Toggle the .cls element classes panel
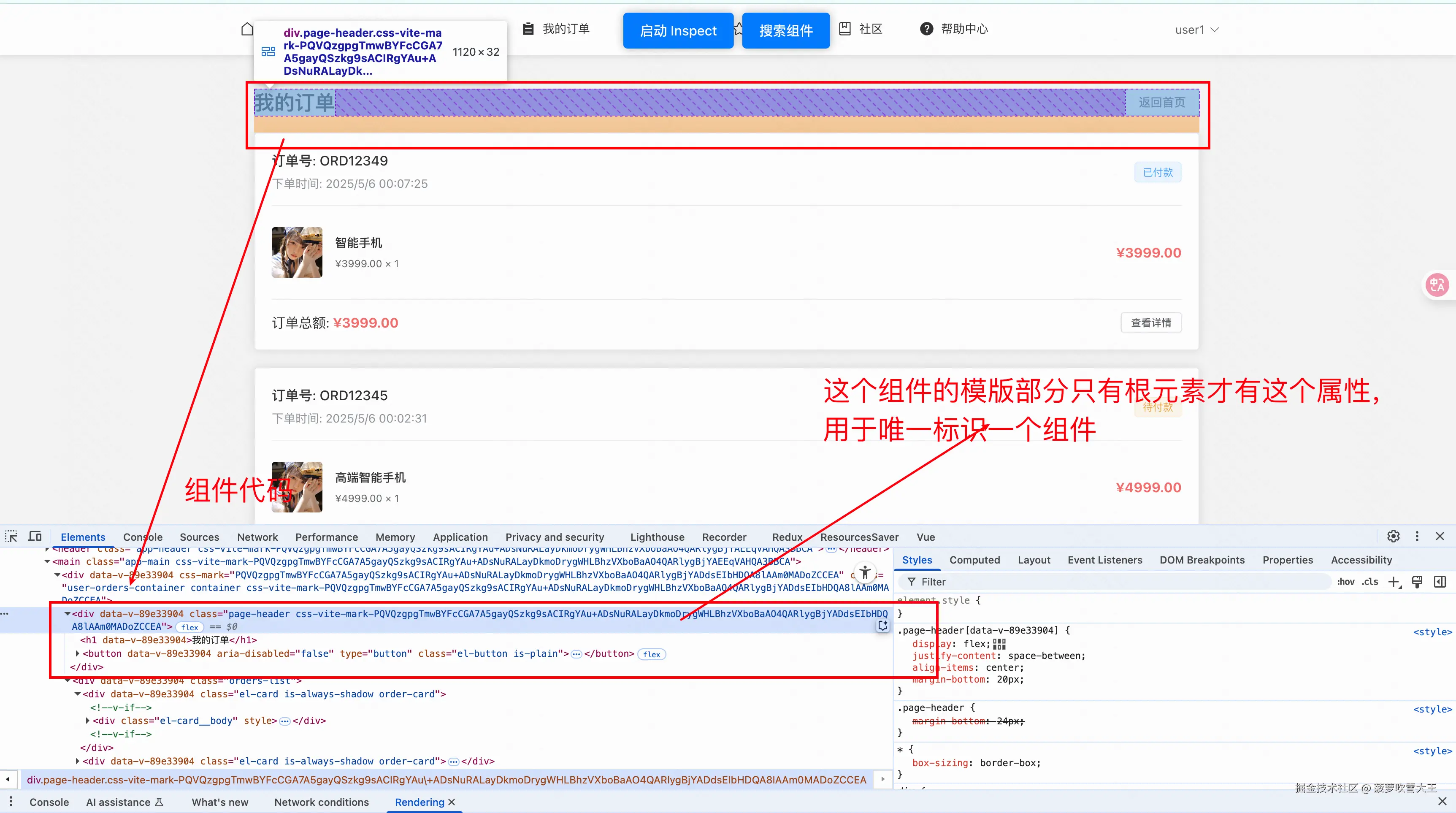 1370,582
